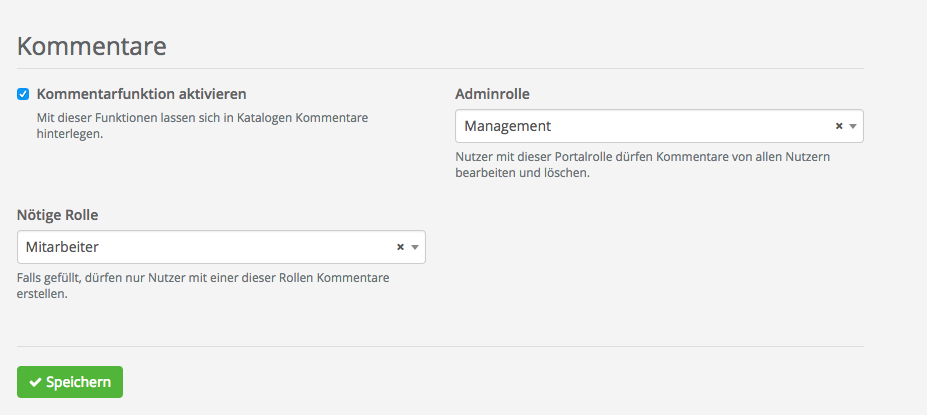This screenshot has width=927, height=415.
Task: Click the checkmark icon on Speichern
Action: pyautogui.click(x=35, y=382)
